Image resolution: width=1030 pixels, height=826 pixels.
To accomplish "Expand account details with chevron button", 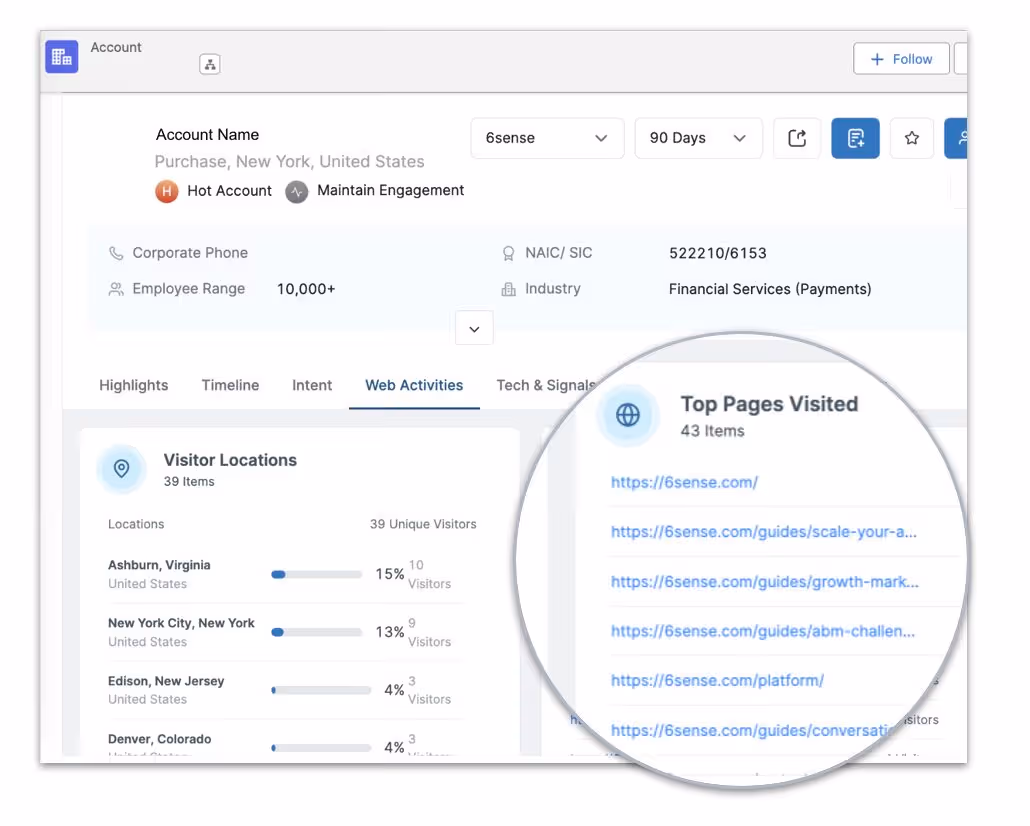I will point(474,328).
